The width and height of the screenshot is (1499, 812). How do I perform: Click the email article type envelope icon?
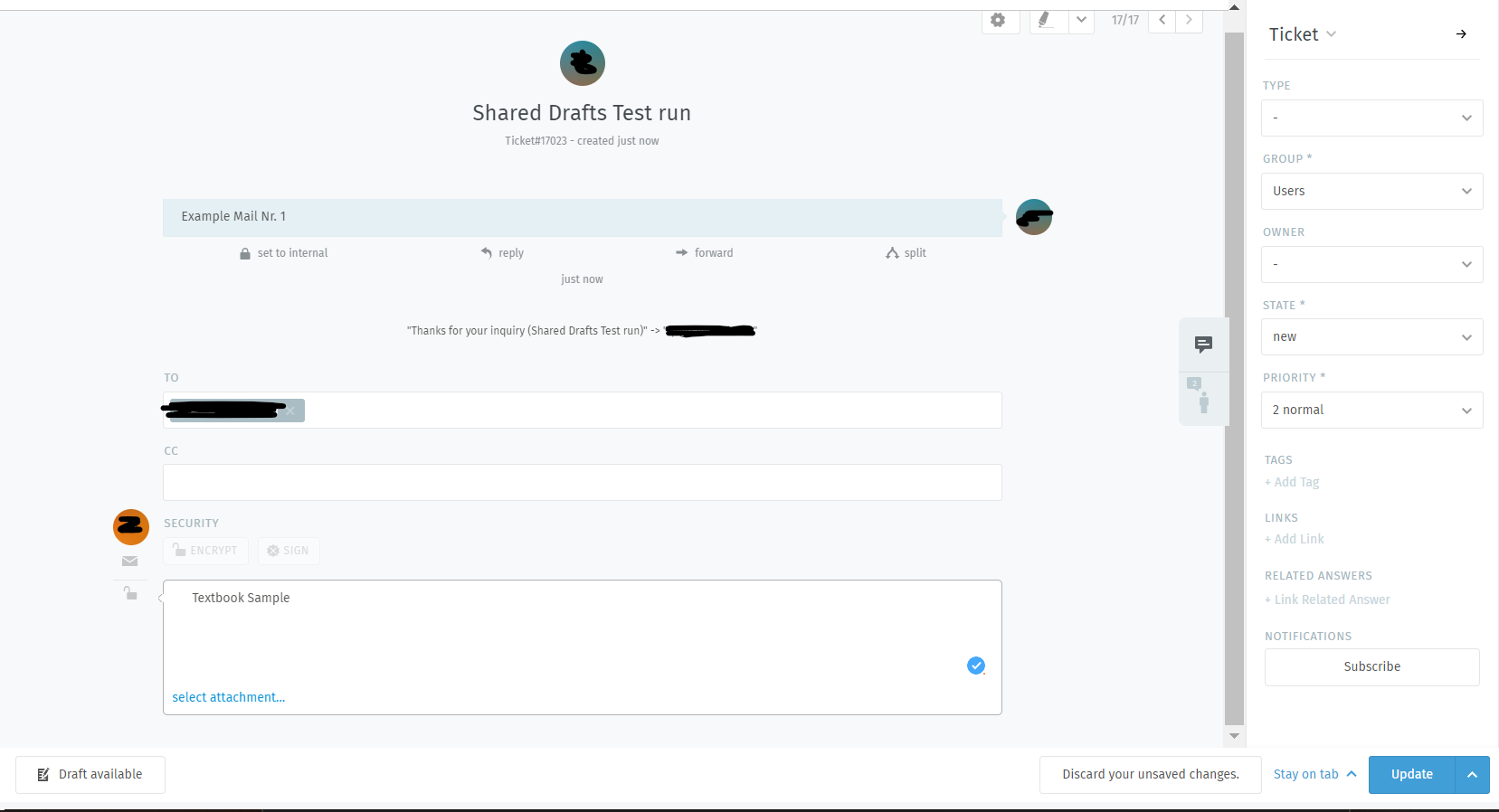[x=130, y=562]
